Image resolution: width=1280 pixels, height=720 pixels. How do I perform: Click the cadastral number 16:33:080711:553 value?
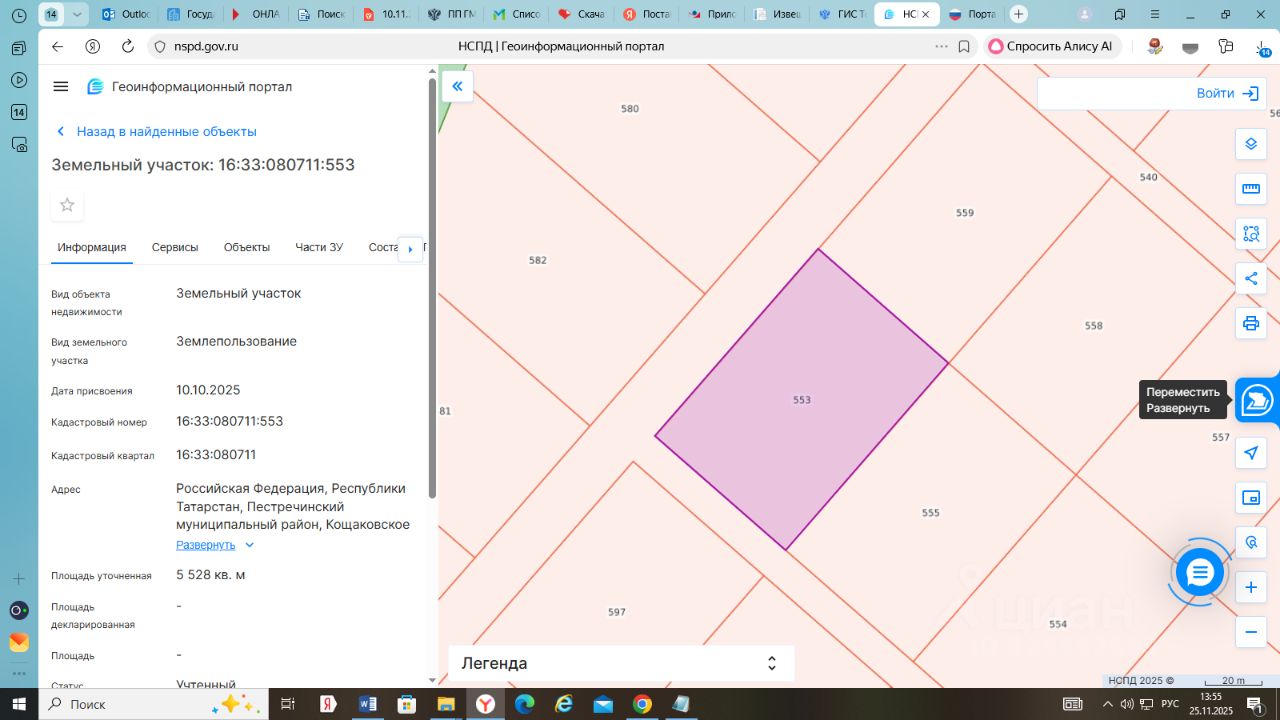coord(230,421)
